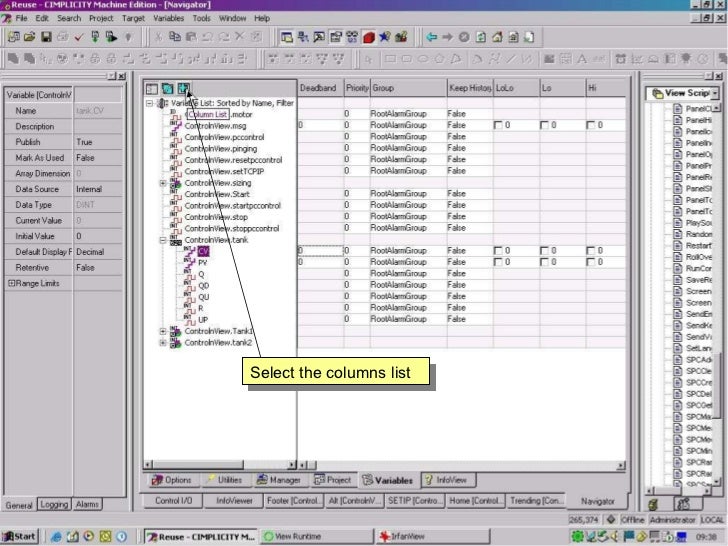Open the Control I/O window tab

tap(174, 500)
